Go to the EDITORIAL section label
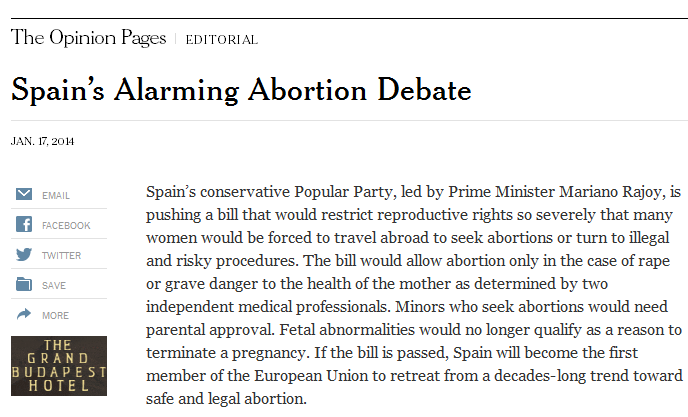 pyautogui.click(x=221, y=40)
